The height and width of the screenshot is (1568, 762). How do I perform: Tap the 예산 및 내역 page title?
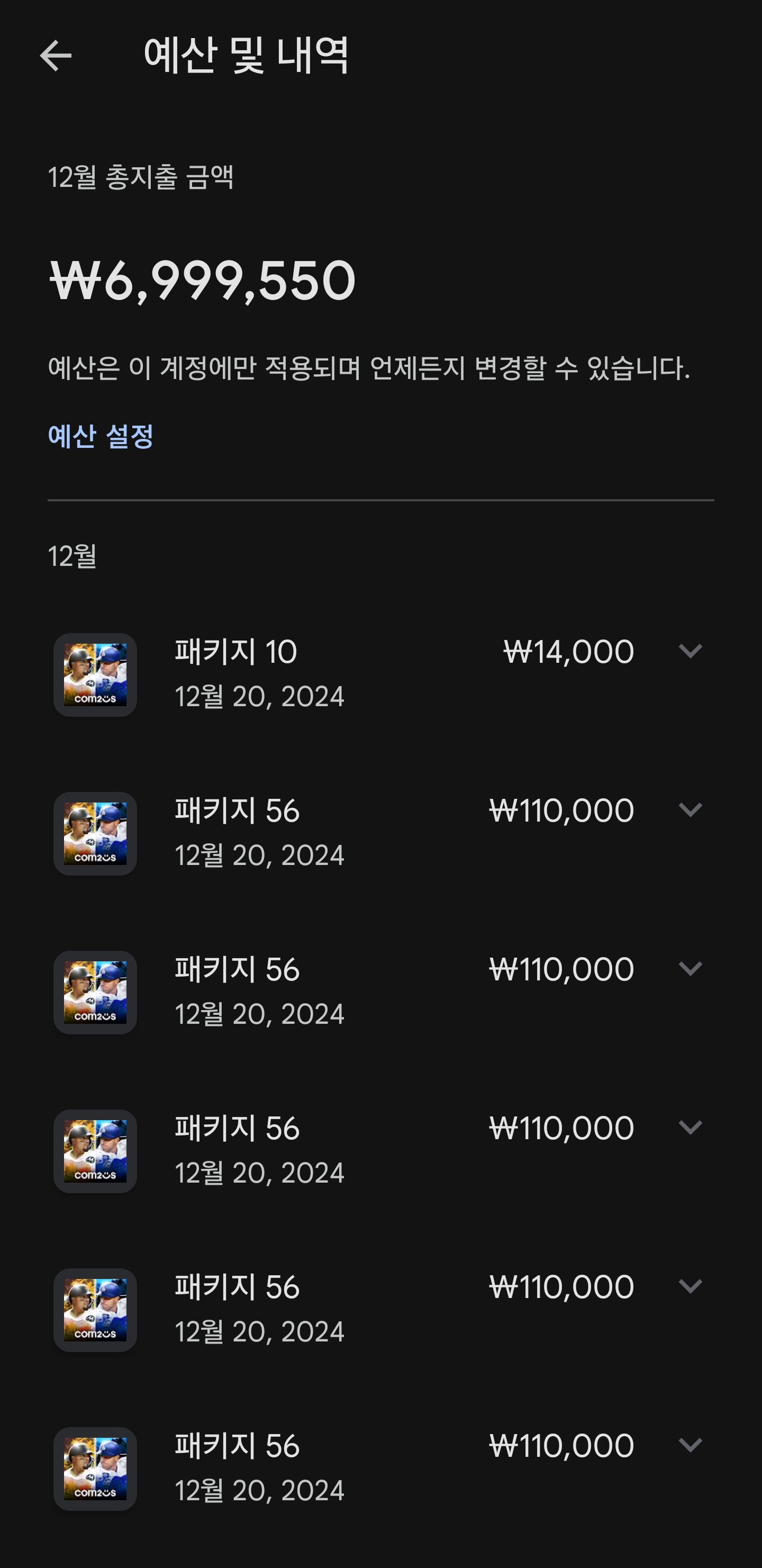tap(246, 56)
